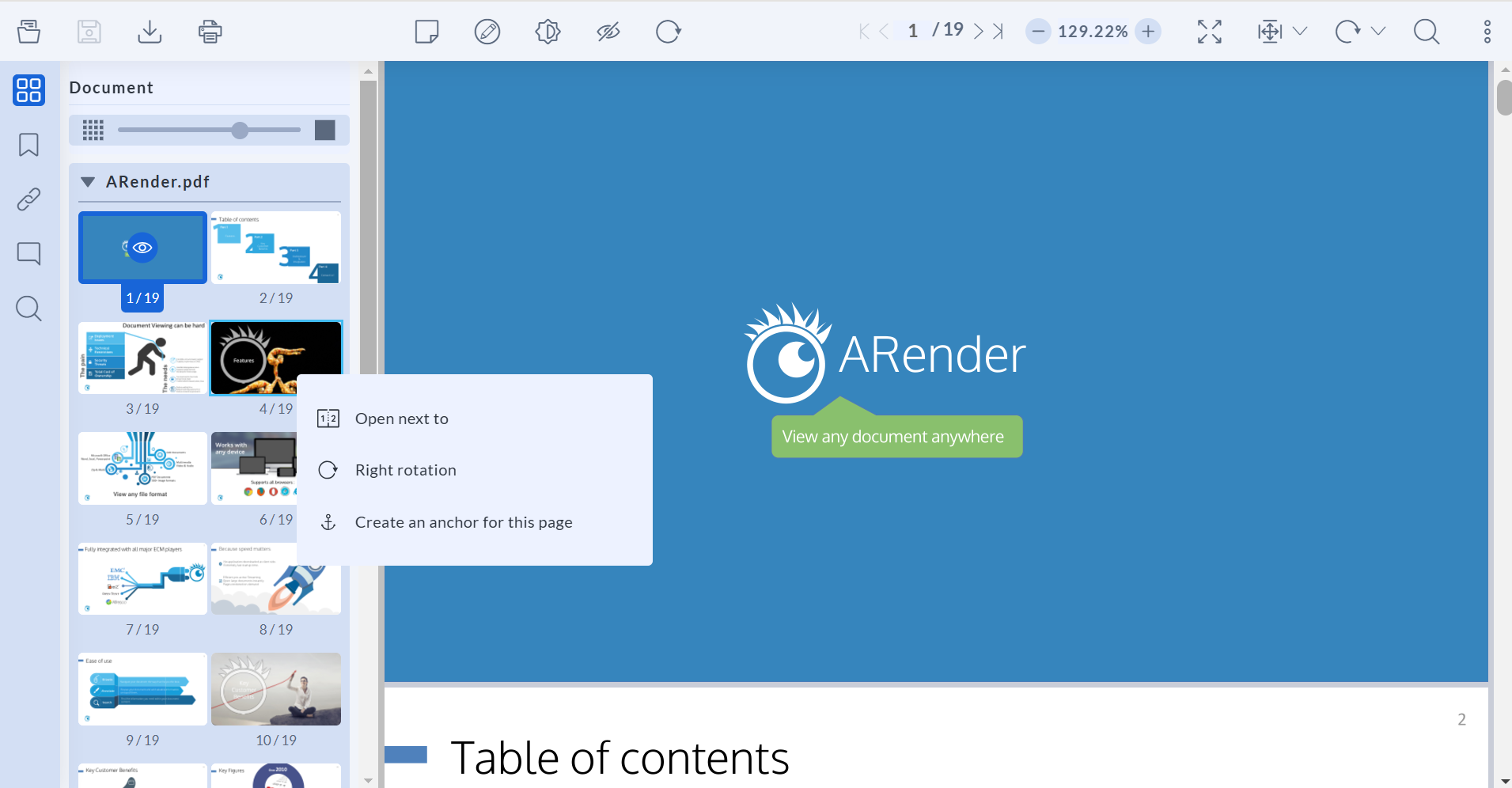Add a sticky note annotation
The height and width of the screenshot is (788, 1512).
[x=426, y=32]
